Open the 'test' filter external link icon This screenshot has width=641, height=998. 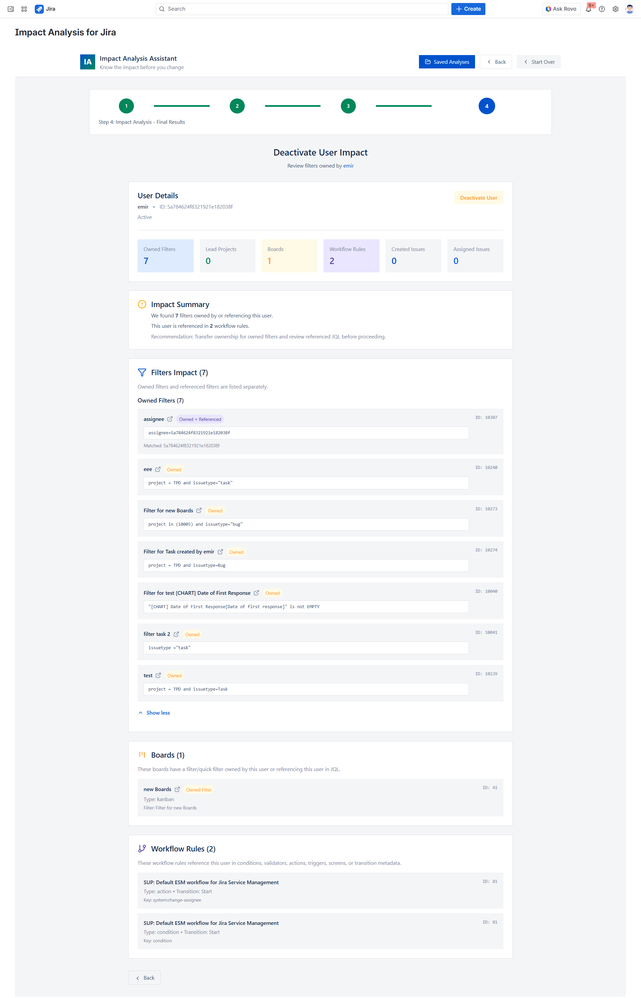click(x=158, y=675)
